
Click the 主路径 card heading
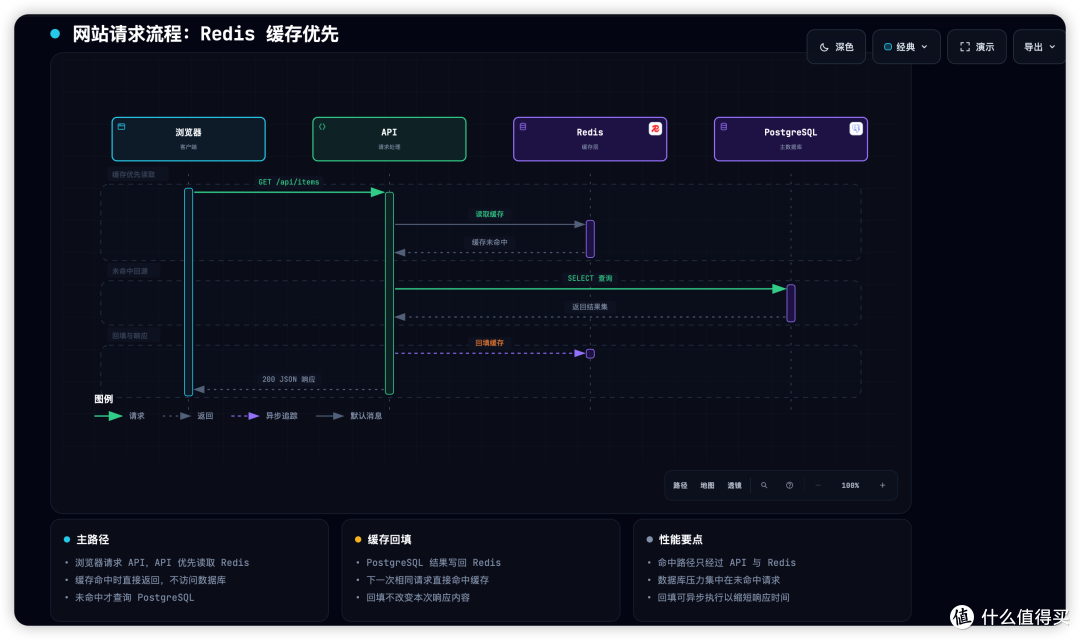(x=92, y=539)
